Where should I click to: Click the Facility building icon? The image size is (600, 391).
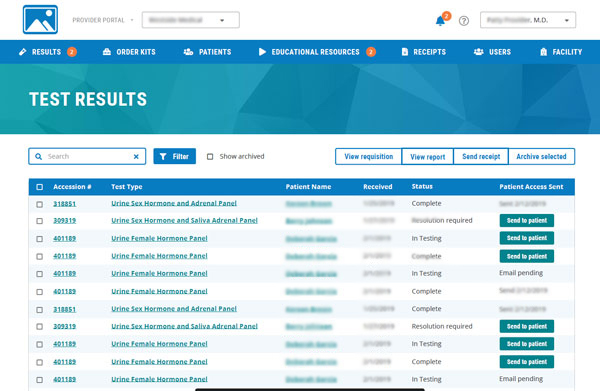click(543, 52)
